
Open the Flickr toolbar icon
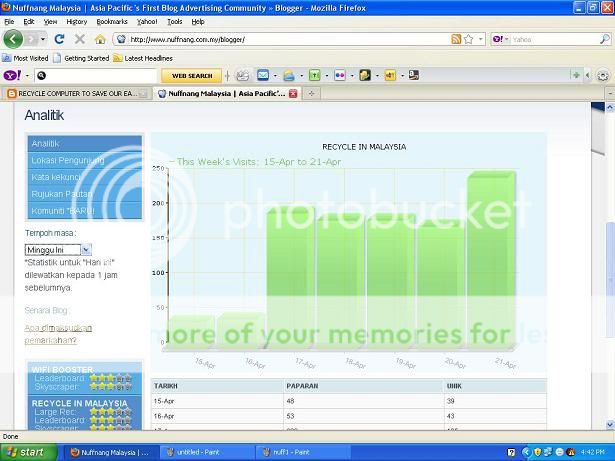point(340,75)
